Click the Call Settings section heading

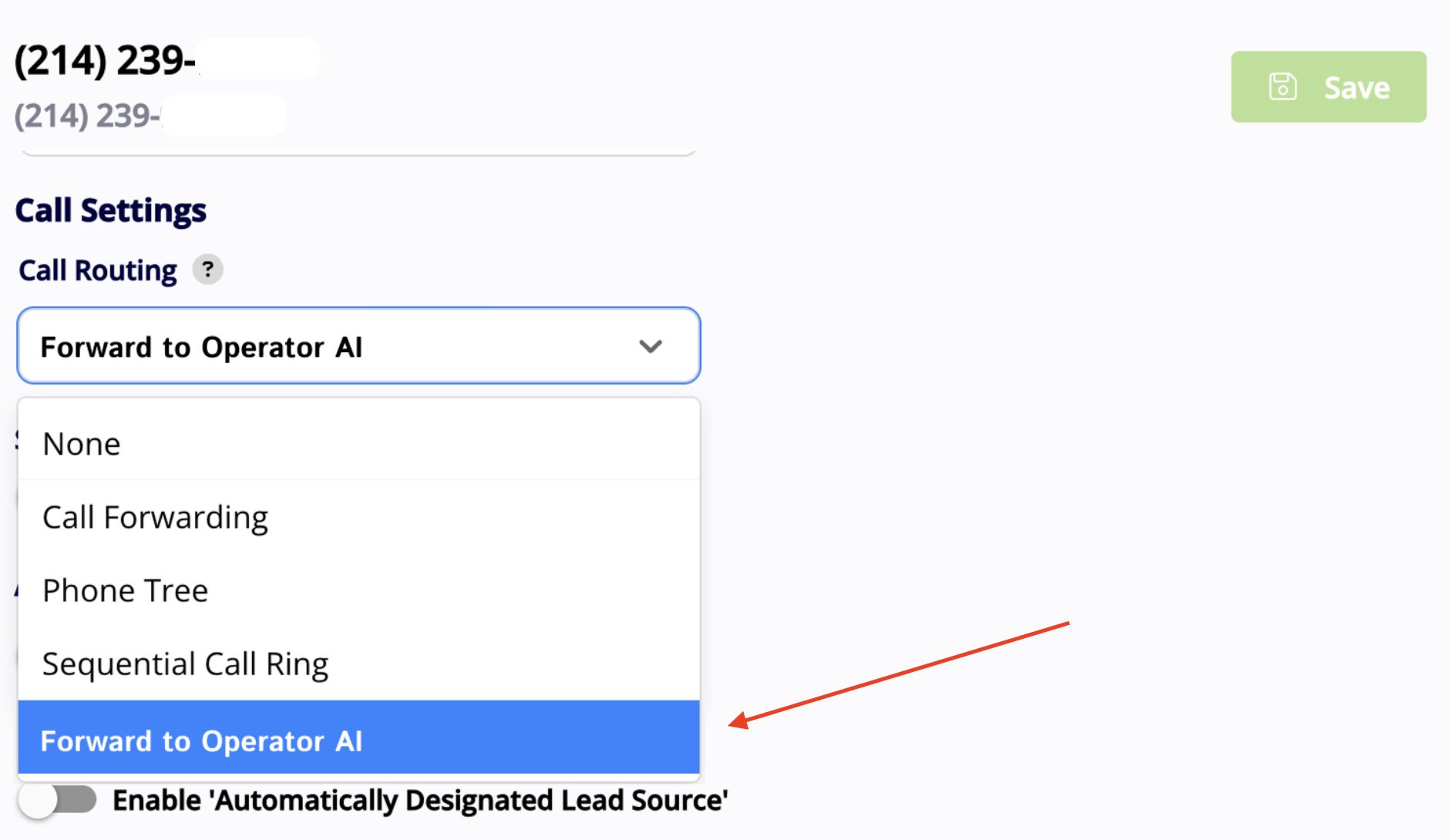click(111, 210)
